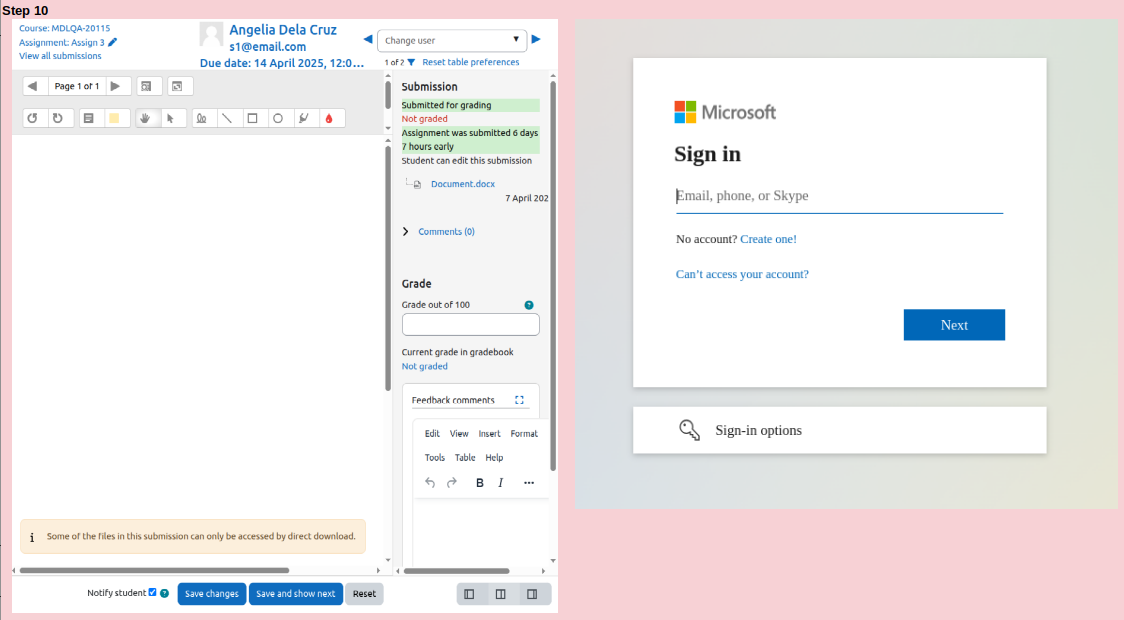Toggle the Notify student checkbox

point(152,592)
